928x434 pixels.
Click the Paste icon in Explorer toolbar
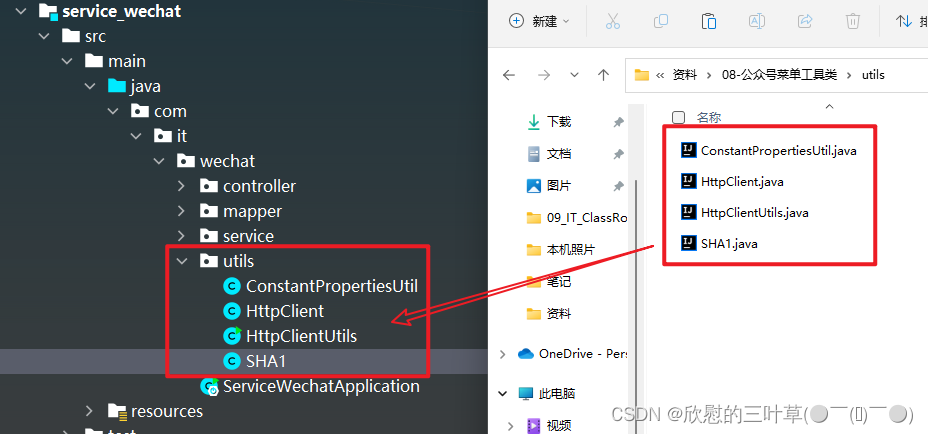708,21
